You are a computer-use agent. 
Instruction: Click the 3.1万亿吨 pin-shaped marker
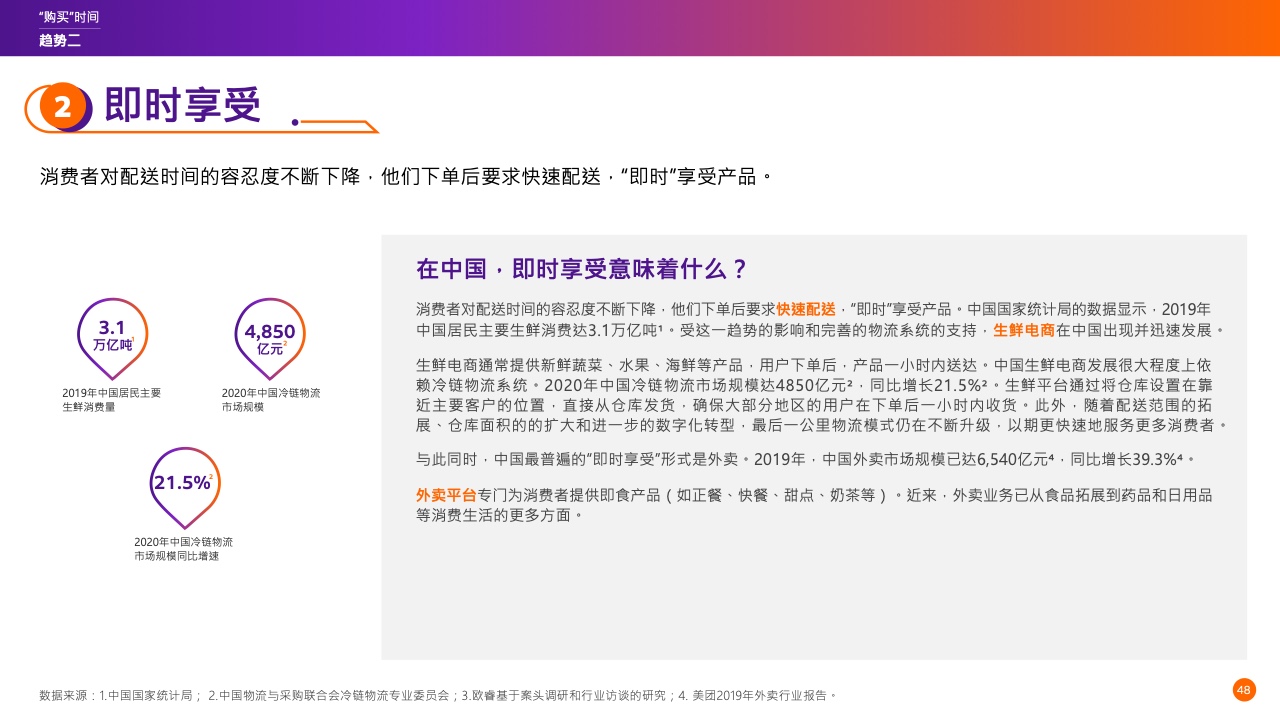[x=112, y=336]
